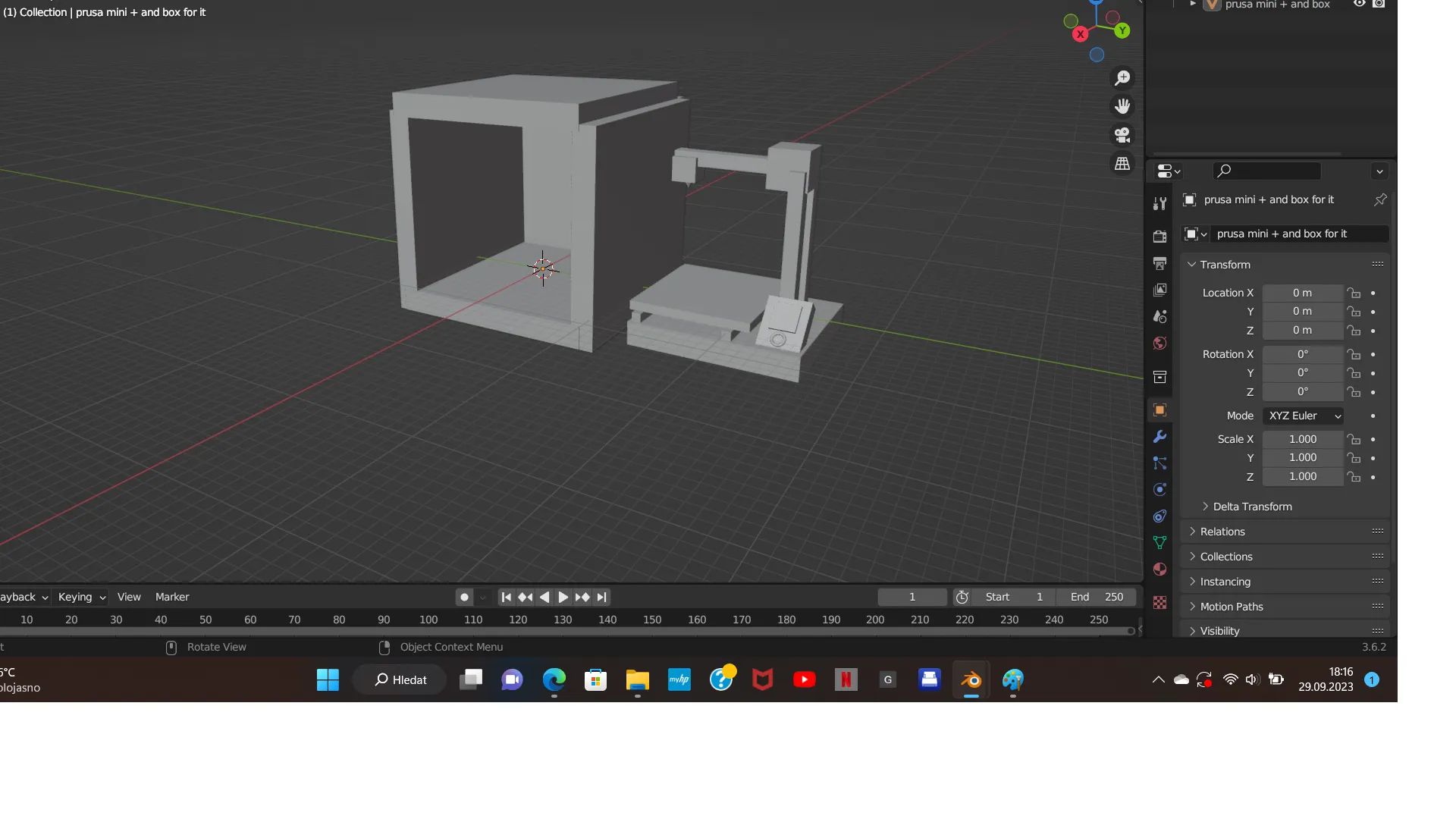Viewport: 1456px width, 819px height.
Task: Select the World properties tab
Action: click(1159, 343)
